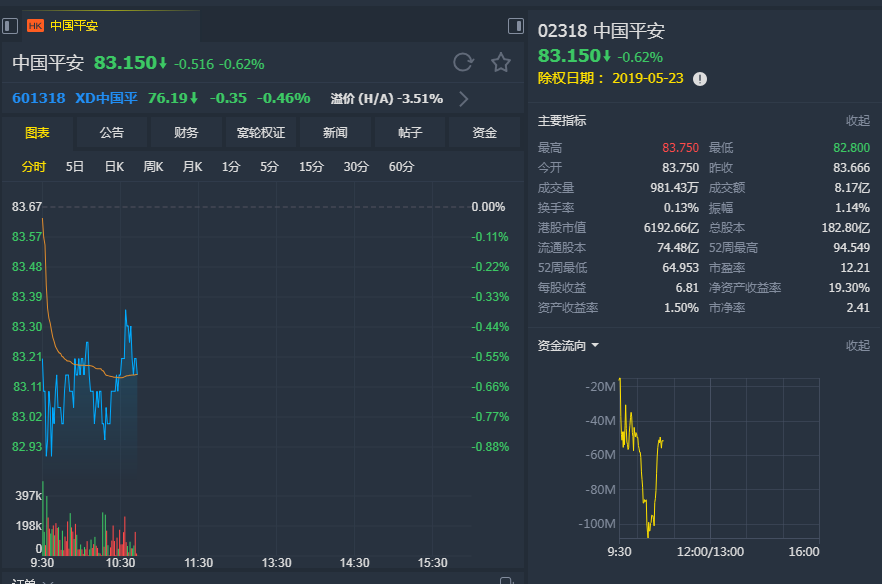Select the 30分 chart period

(x=356, y=167)
